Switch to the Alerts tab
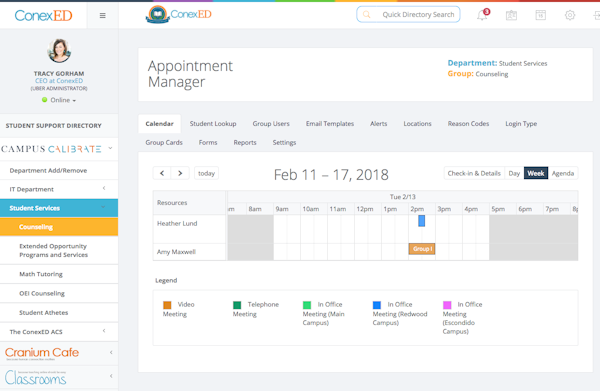 [x=378, y=124]
